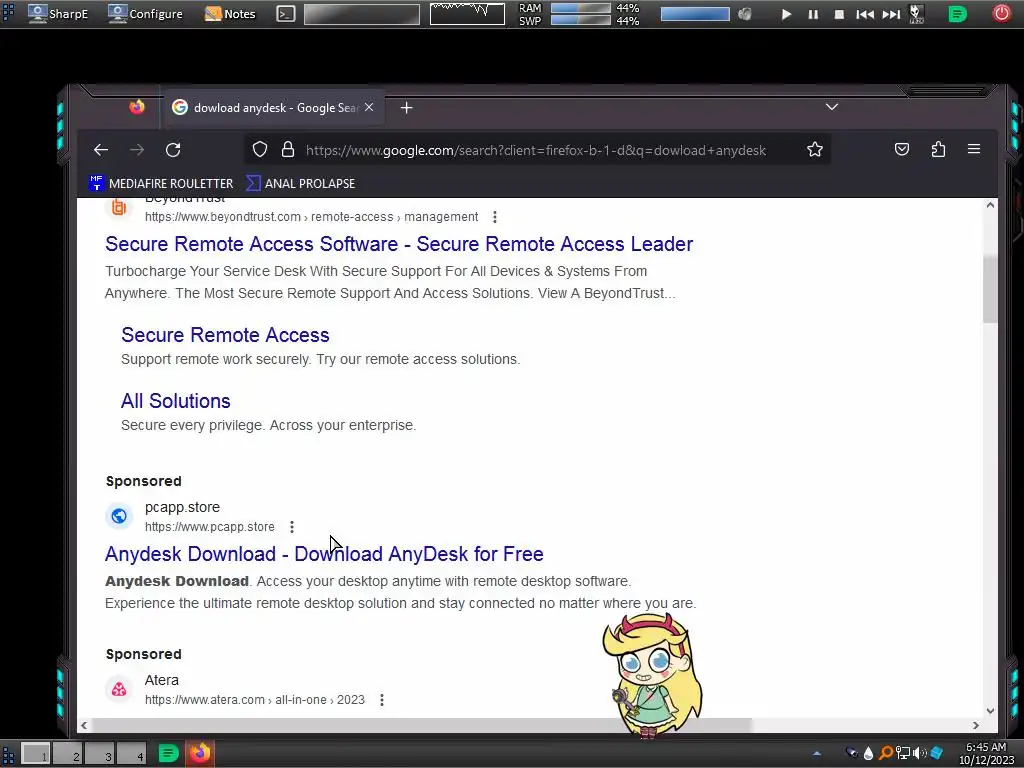Click the CPU usage graph monitor
Image resolution: width=1024 pixels, height=768 pixels.
click(x=467, y=14)
